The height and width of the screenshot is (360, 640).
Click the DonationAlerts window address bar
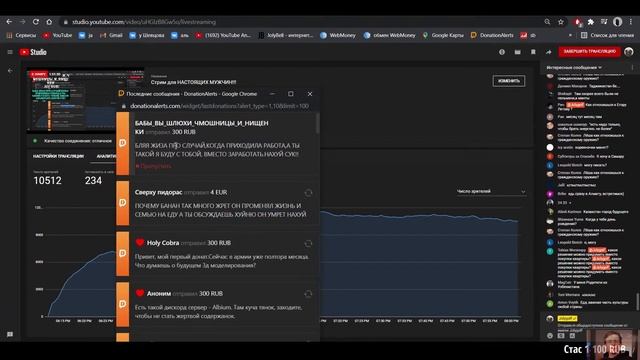(220, 106)
